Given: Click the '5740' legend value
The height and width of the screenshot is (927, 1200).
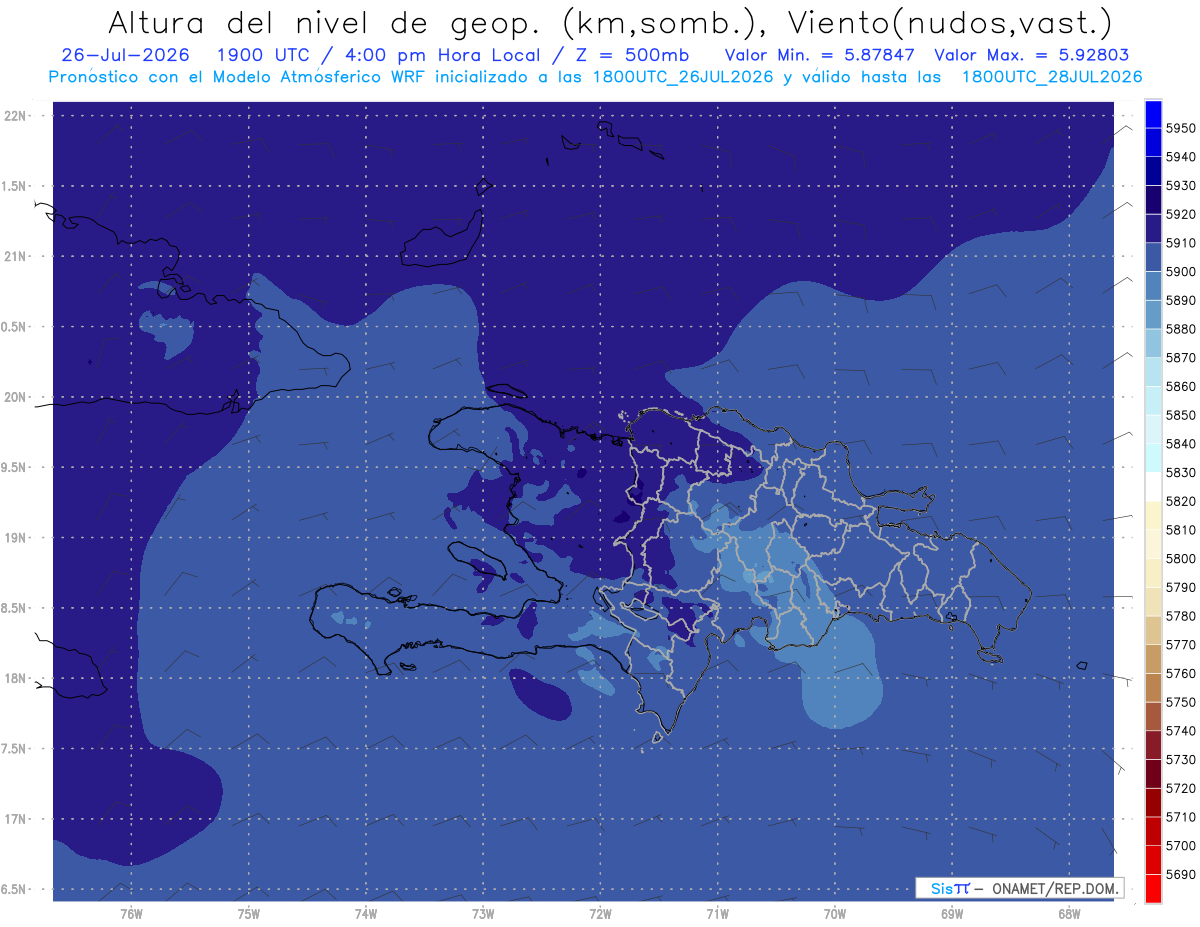Looking at the screenshot, I should coord(1180,731).
